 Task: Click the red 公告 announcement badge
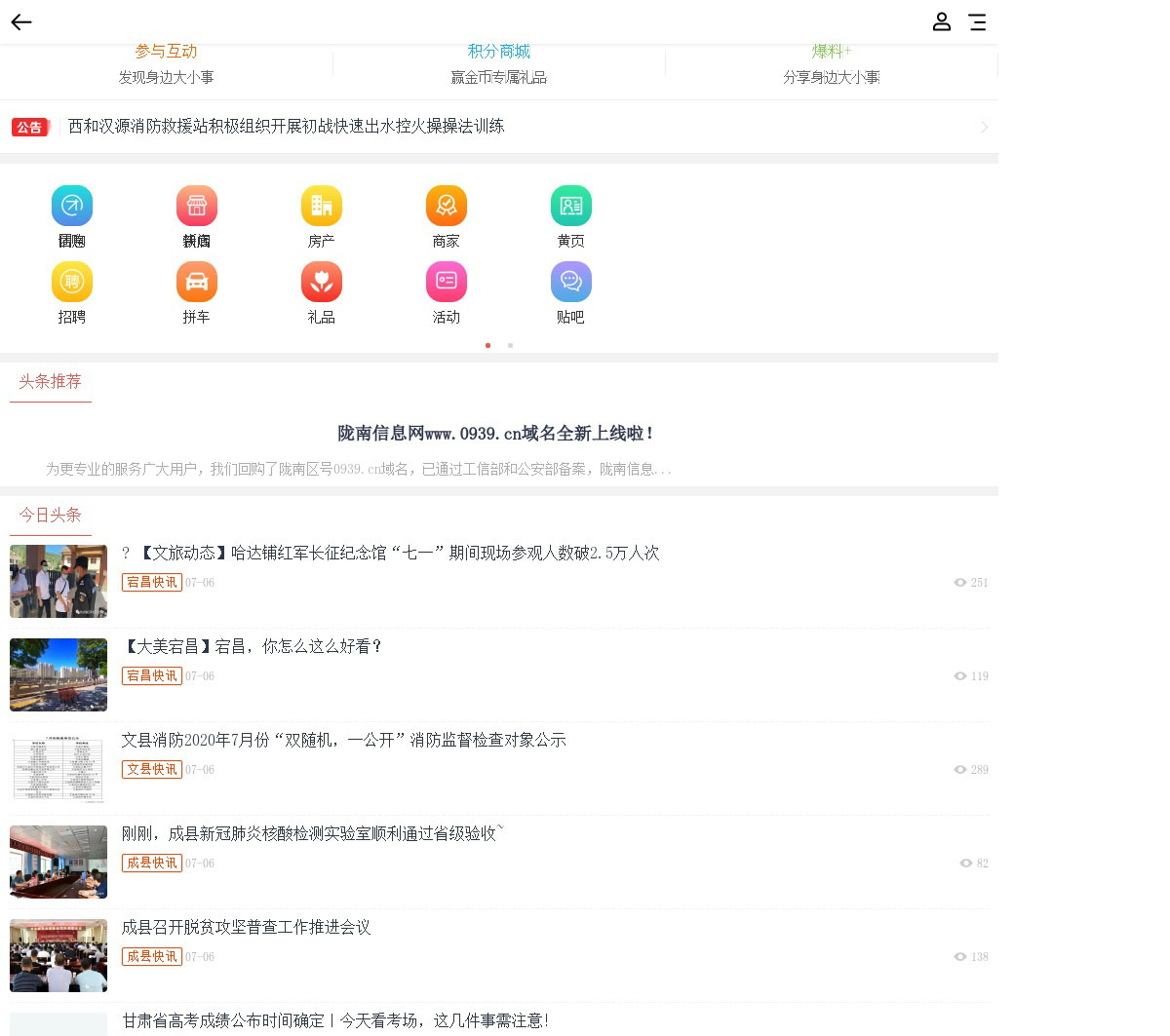(x=30, y=127)
